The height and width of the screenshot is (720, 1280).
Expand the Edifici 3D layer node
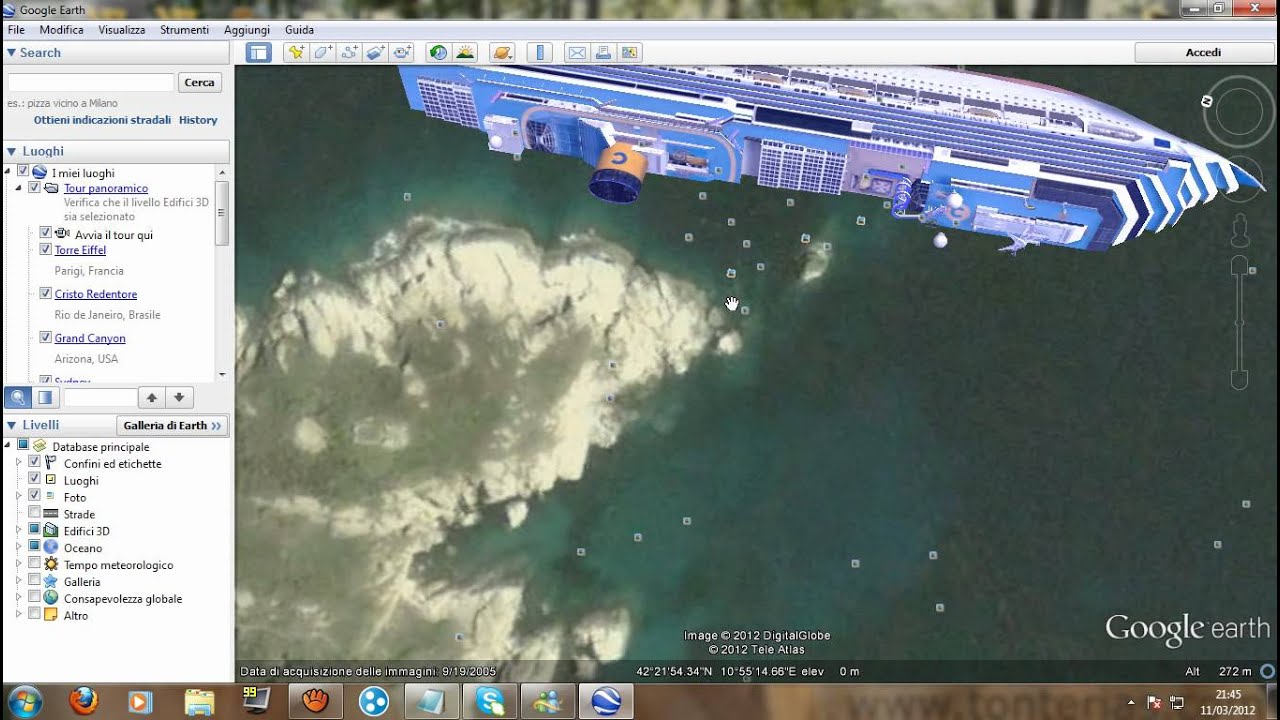pos(19,530)
